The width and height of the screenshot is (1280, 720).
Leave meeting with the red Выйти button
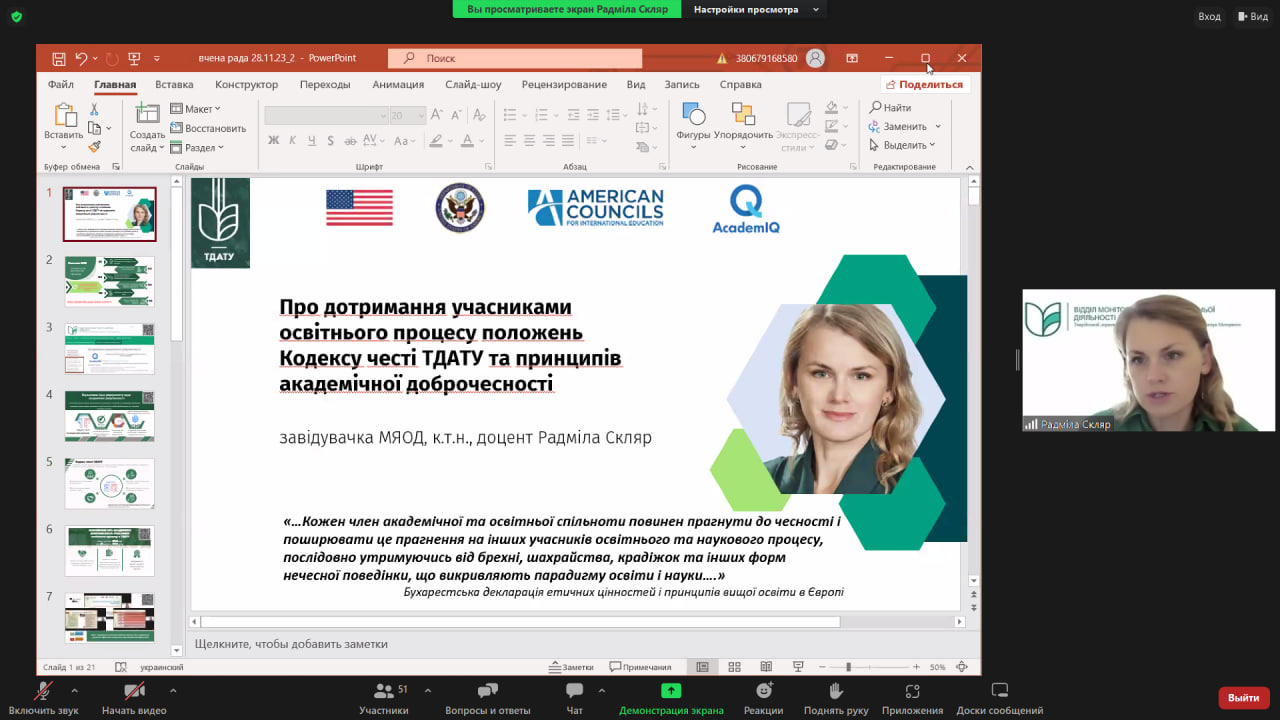click(1244, 697)
